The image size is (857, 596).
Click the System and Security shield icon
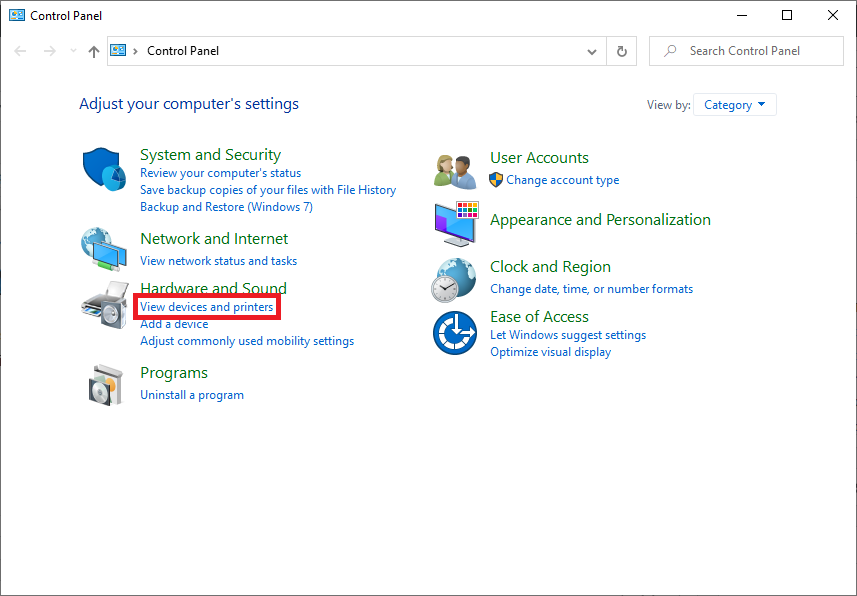pos(103,169)
